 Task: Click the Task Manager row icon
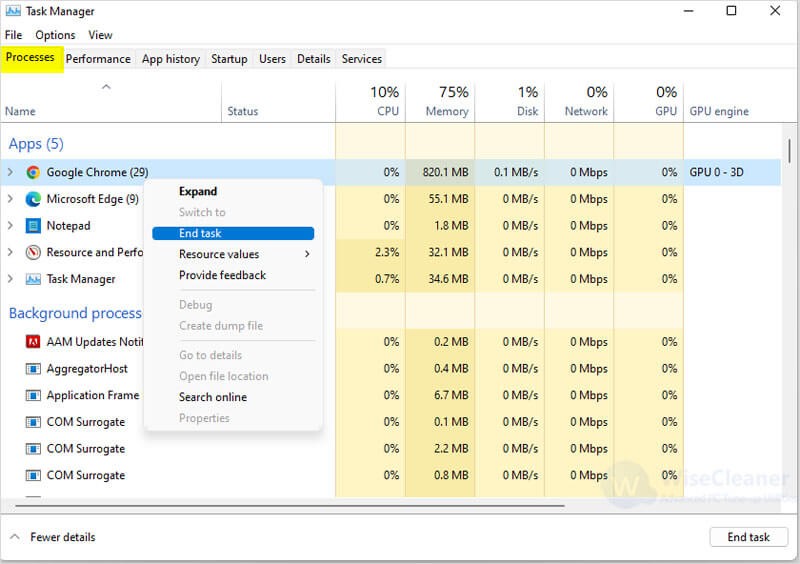click(x=33, y=279)
